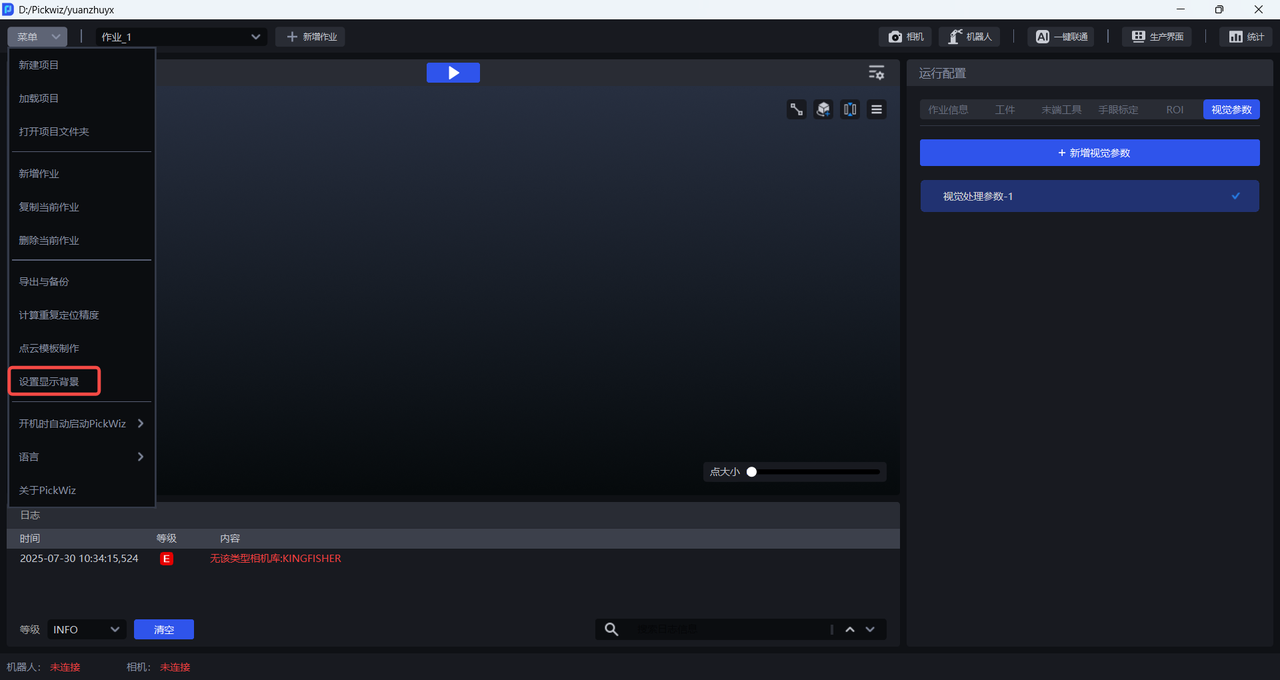The width and height of the screenshot is (1280, 680).
Task: Expand 开机时自动启动PickWiz submenu
Action: (140, 423)
